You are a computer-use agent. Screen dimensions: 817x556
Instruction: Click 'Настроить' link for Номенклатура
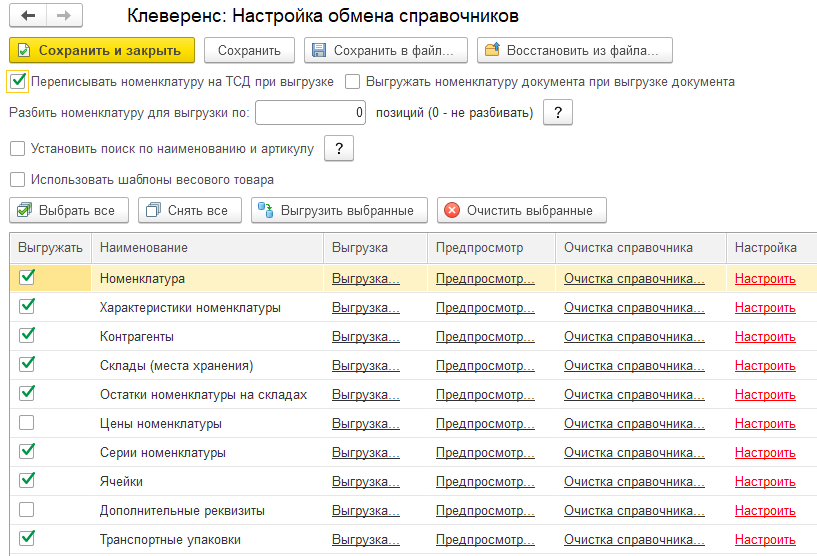click(765, 279)
